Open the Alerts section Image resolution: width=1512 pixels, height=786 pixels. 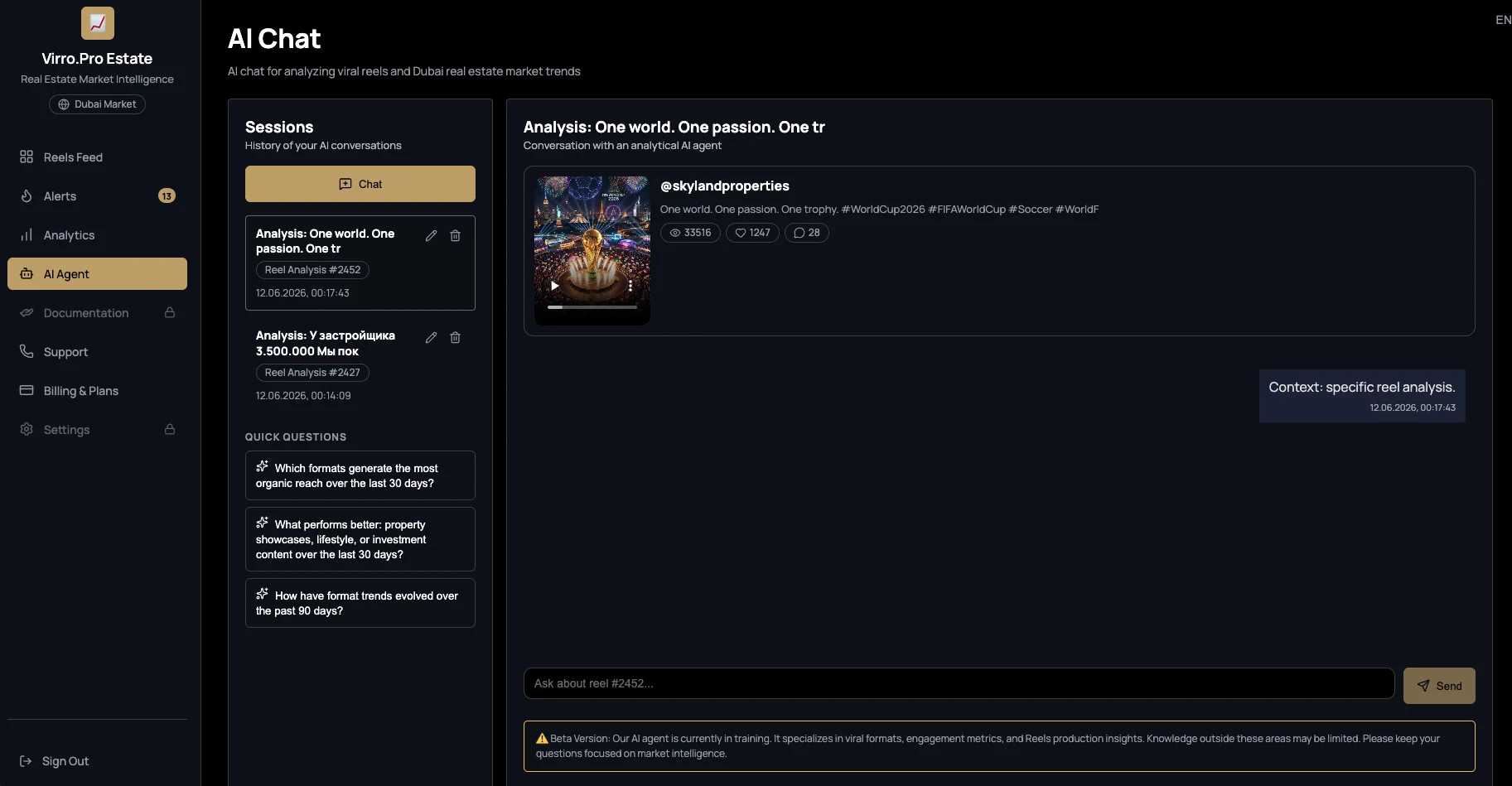97,196
